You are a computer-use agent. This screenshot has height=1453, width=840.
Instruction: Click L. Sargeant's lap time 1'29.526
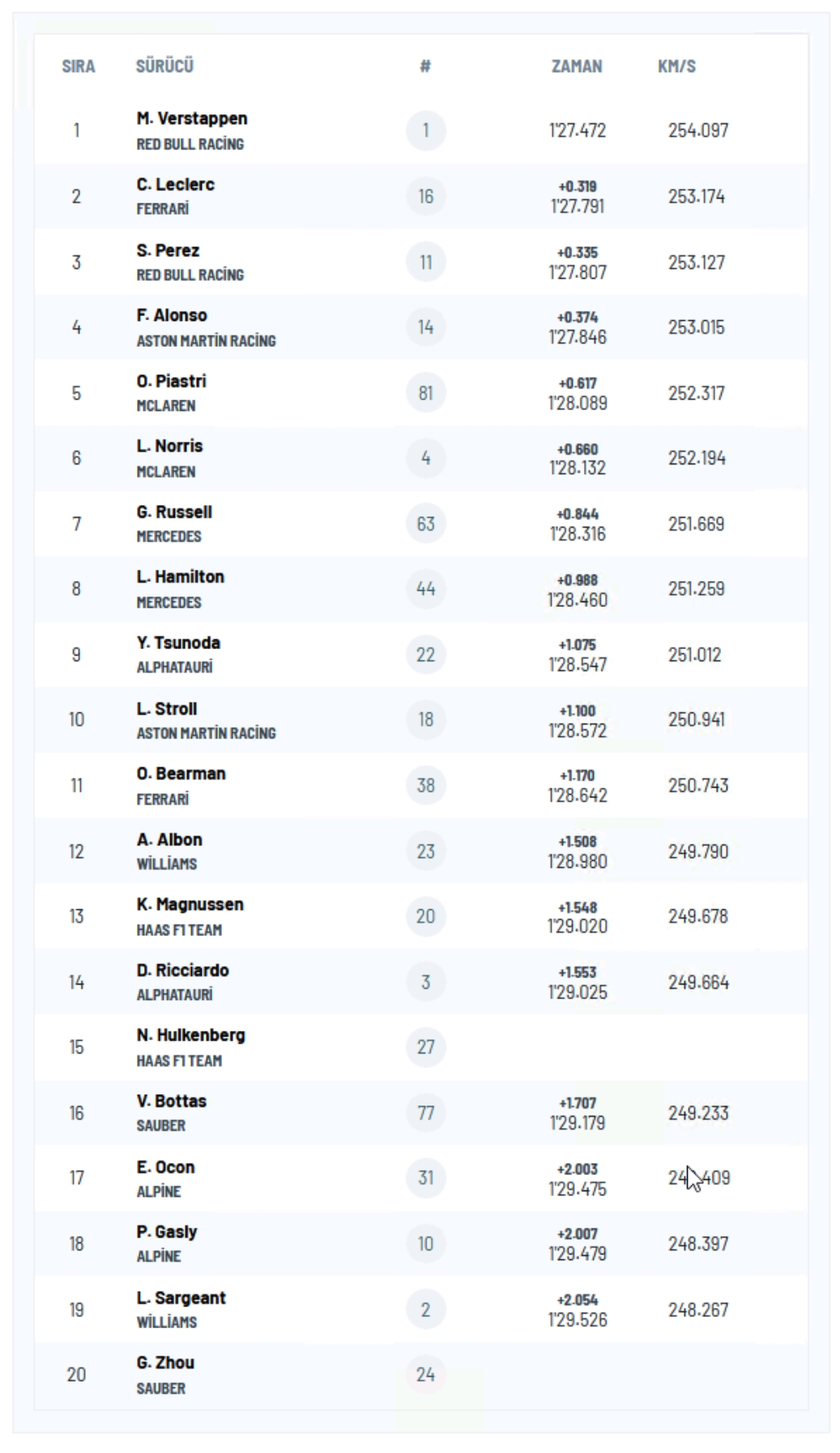click(x=578, y=1319)
